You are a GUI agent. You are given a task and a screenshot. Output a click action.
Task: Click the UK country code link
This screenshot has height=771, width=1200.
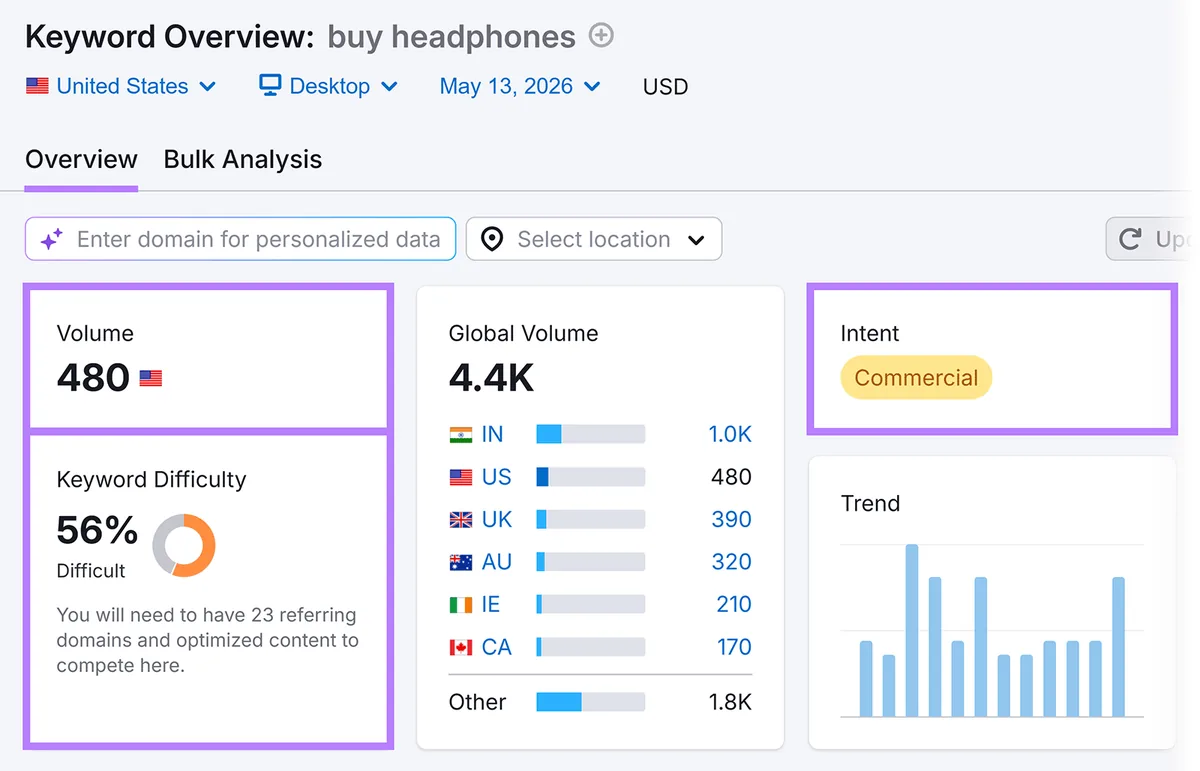click(x=497, y=519)
